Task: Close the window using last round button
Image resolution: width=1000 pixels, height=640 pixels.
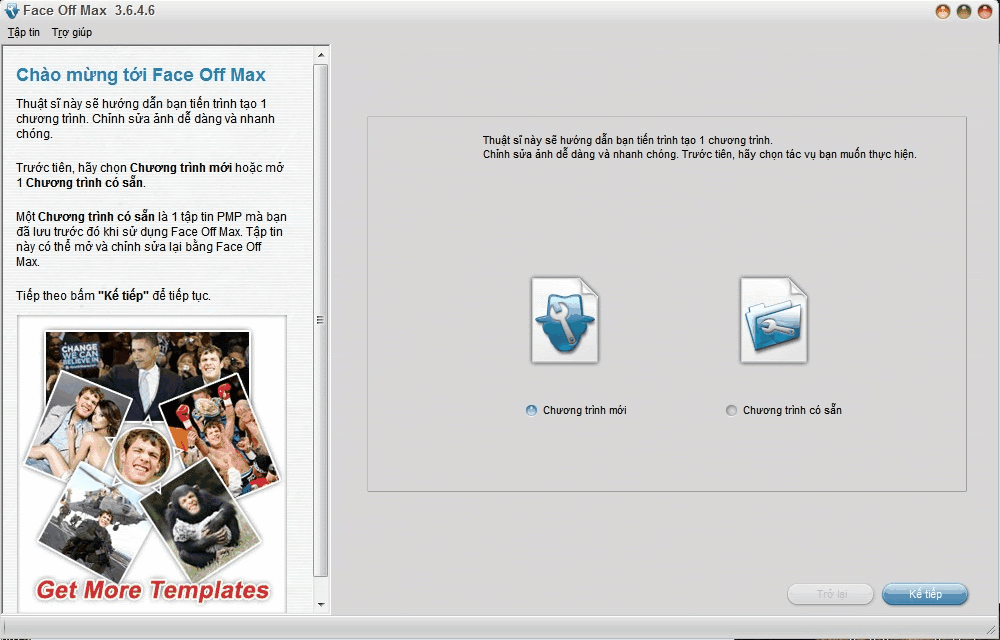Action: (985, 11)
